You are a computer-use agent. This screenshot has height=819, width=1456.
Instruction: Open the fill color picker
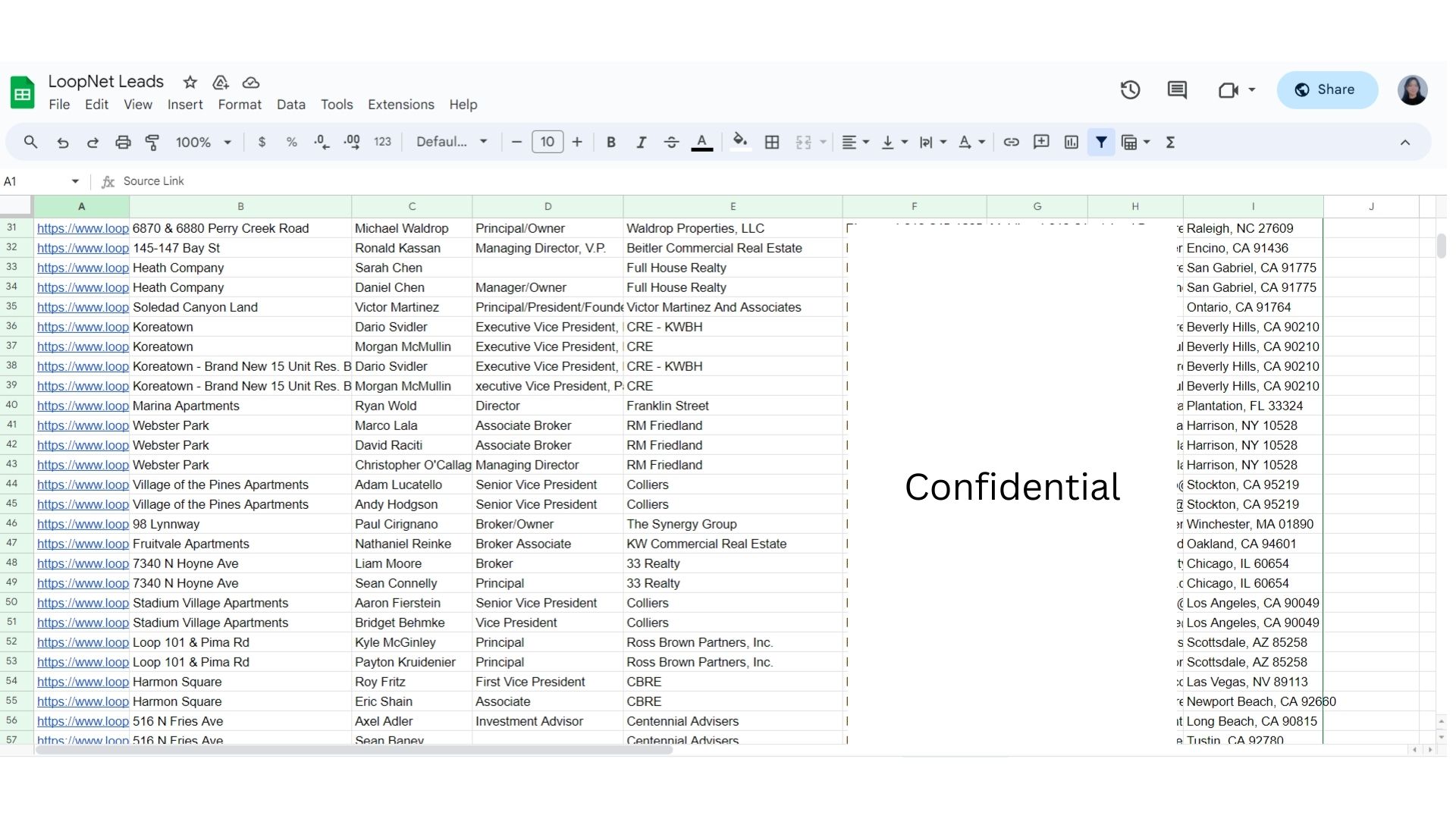click(x=739, y=142)
